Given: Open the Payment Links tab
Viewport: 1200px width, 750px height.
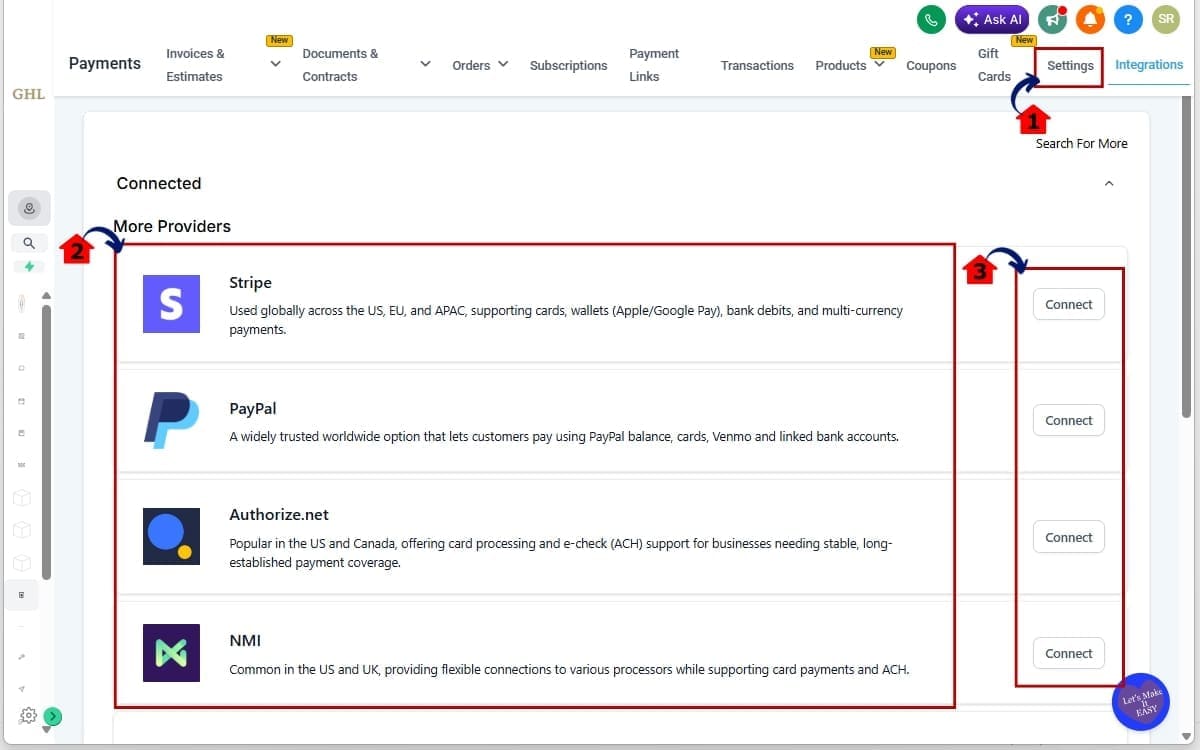Looking at the screenshot, I should pos(654,65).
